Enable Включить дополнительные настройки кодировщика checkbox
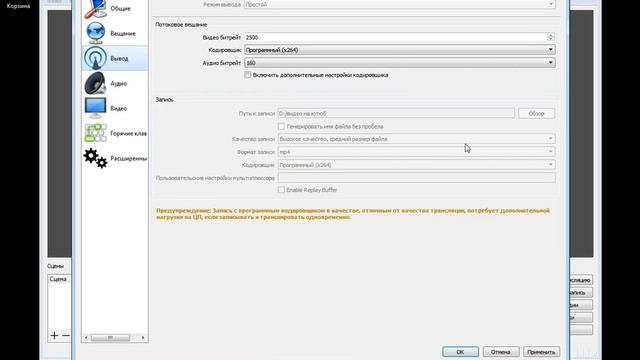Screen dimensions: 640x360 coord(247,75)
